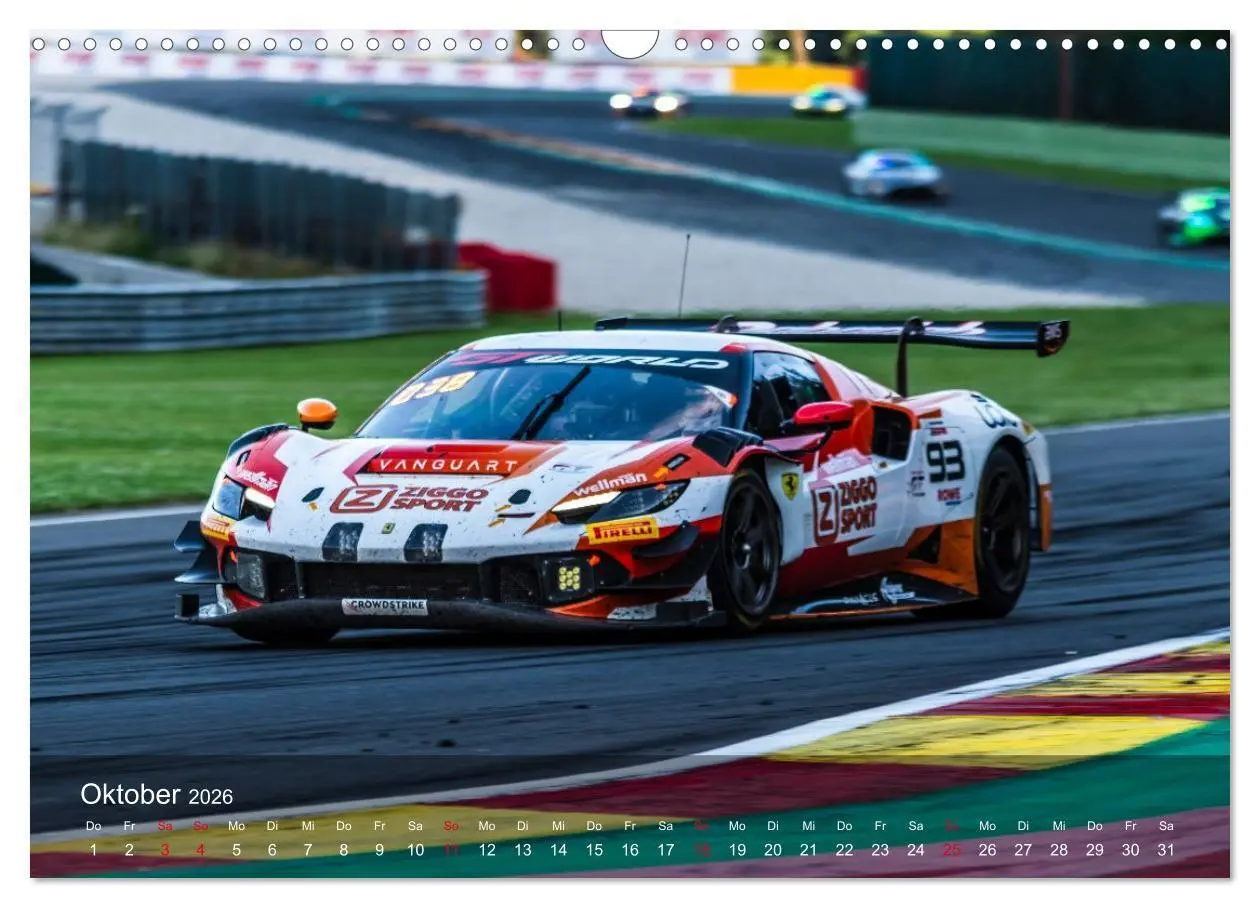Select date 9 in the calendar row

coord(379,850)
